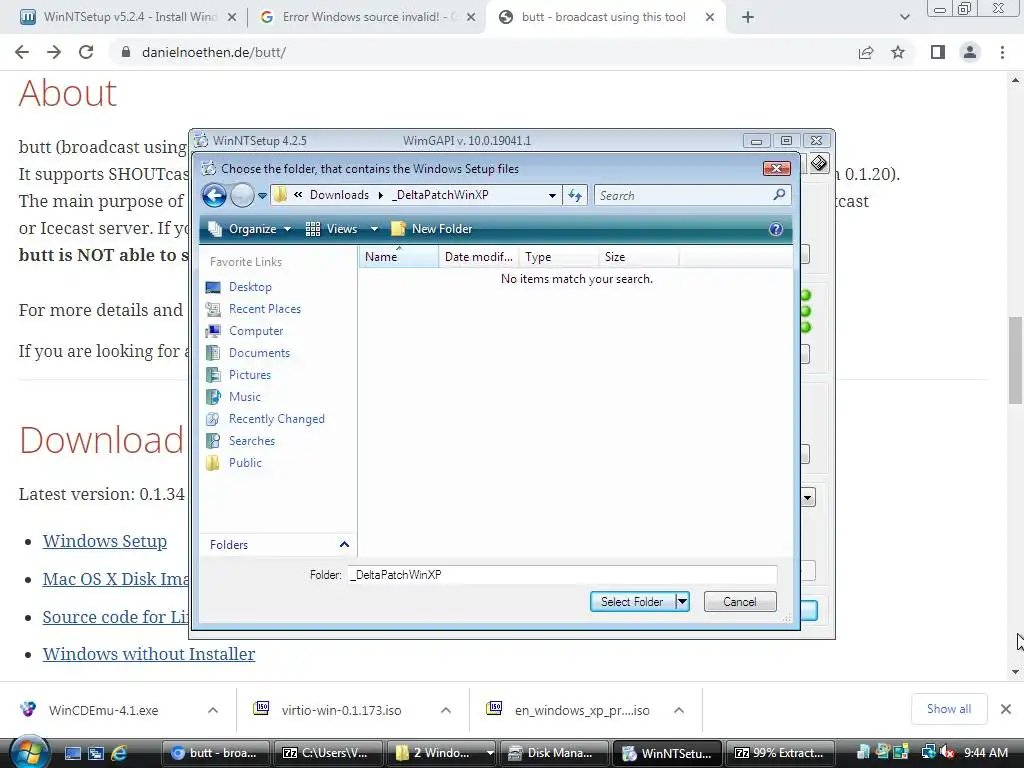Viewport: 1024px width, 768px height.
Task: Bookmark this page with star icon
Action: pos(898,52)
